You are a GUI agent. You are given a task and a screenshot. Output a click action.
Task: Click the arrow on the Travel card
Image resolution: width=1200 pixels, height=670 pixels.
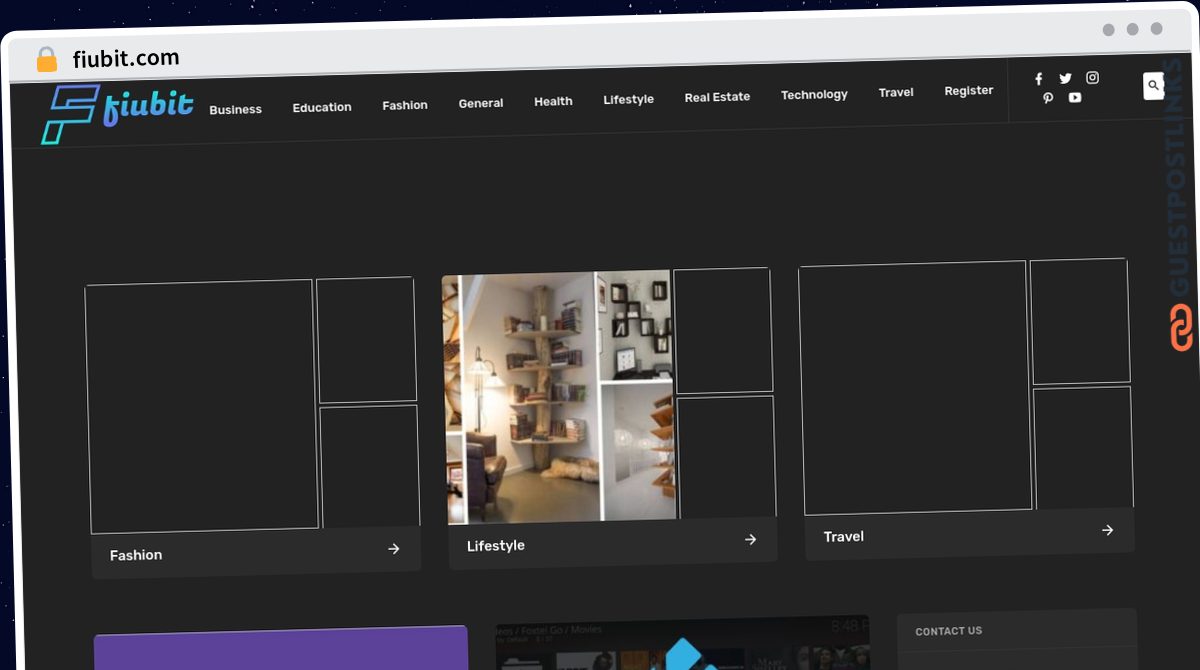pyautogui.click(x=1107, y=530)
